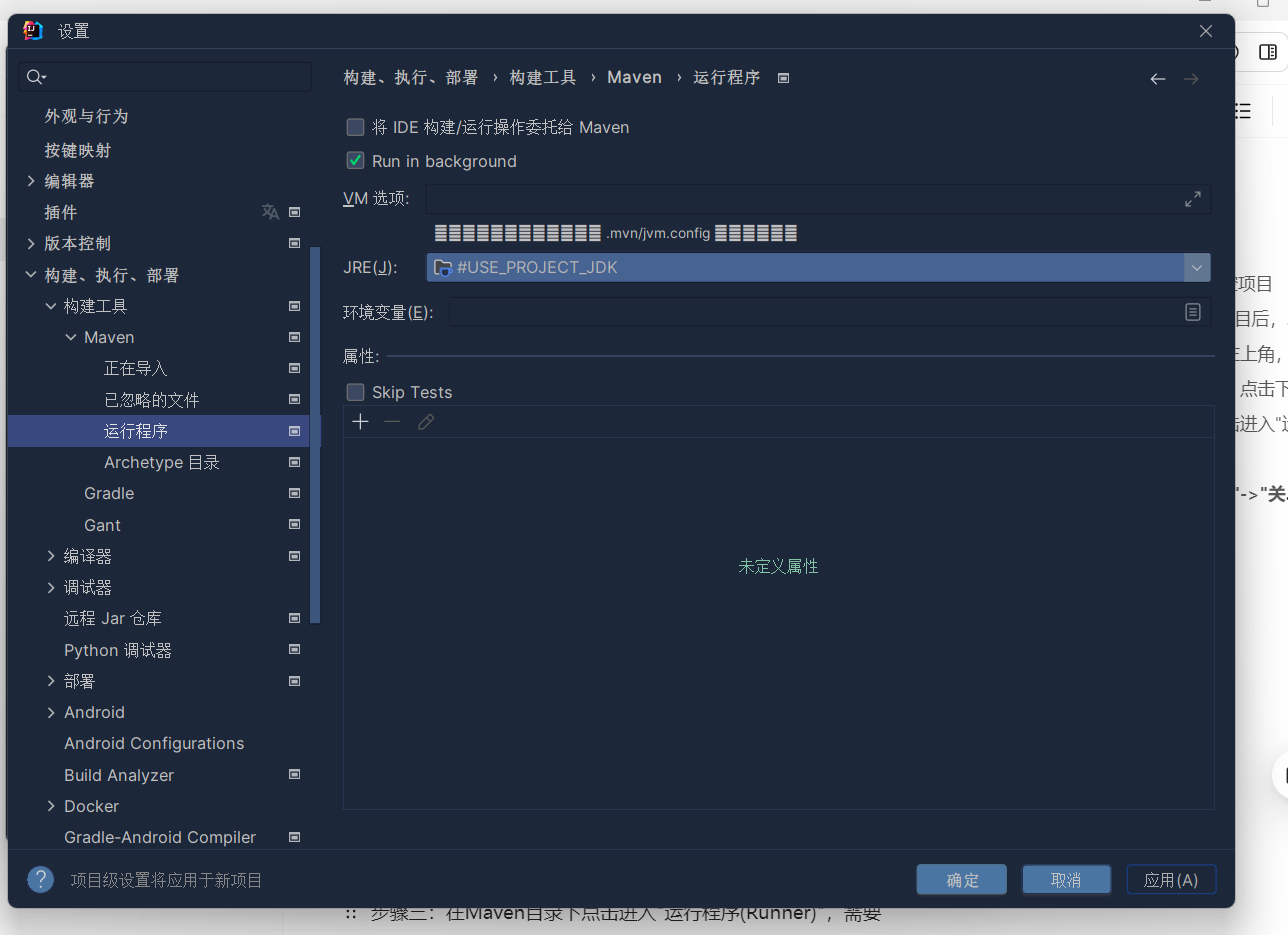This screenshot has height=935, width=1288.
Task: Add a property with the plus icon
Action: [361, 422]
